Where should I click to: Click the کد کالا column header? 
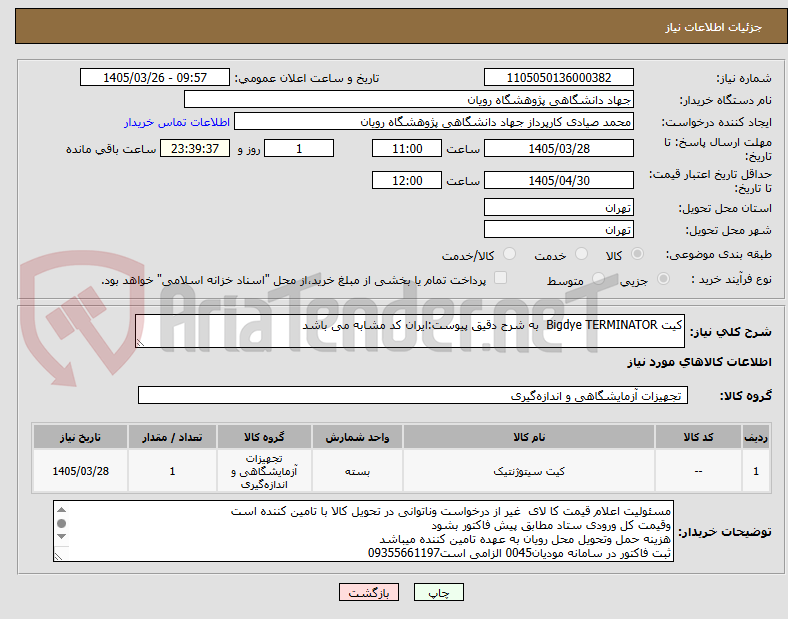click(698, 437)
